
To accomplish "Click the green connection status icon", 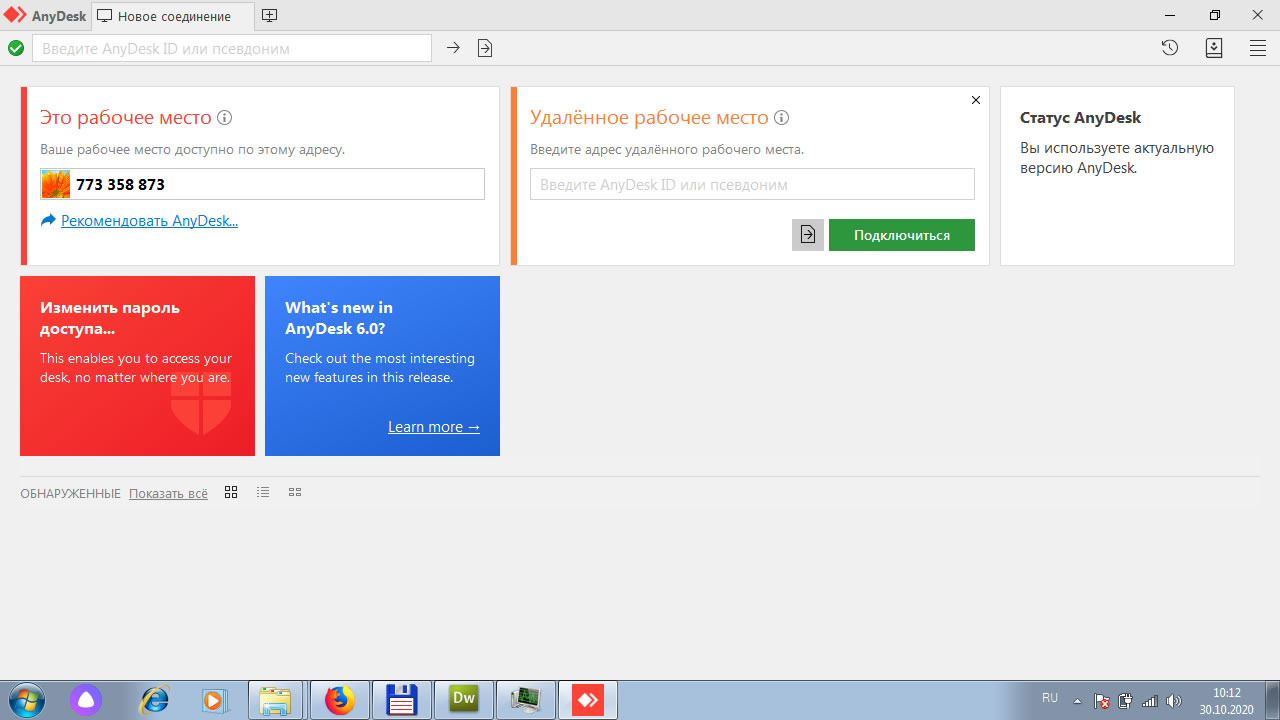I will (x=16, y=48).
